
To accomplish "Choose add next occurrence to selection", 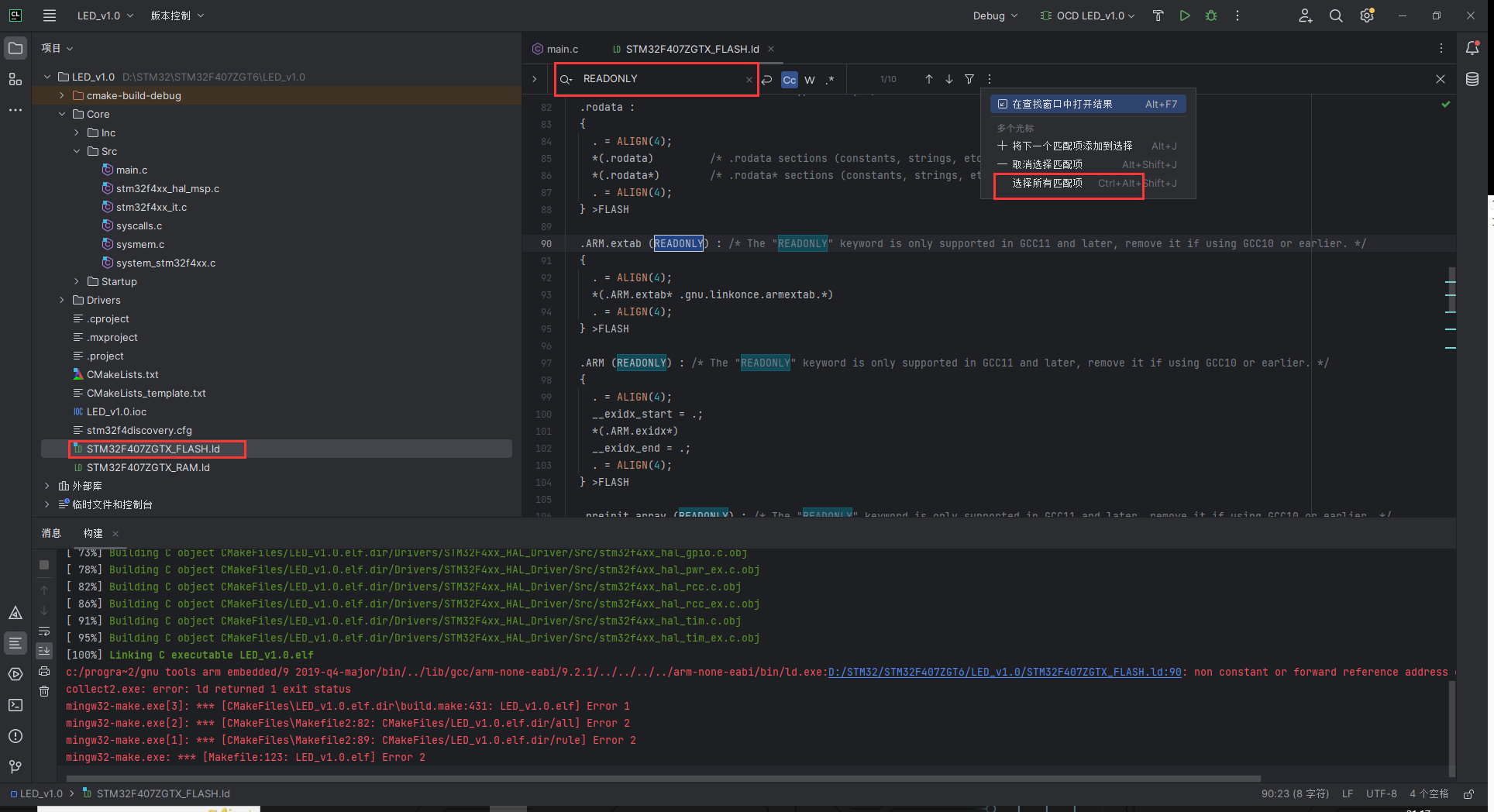I will pyautogui.click(x=1088, y=146).
